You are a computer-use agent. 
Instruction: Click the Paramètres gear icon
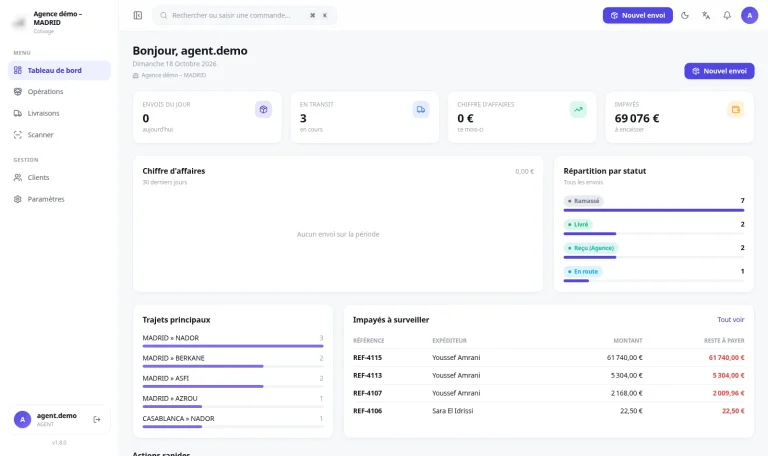point(18,199)
